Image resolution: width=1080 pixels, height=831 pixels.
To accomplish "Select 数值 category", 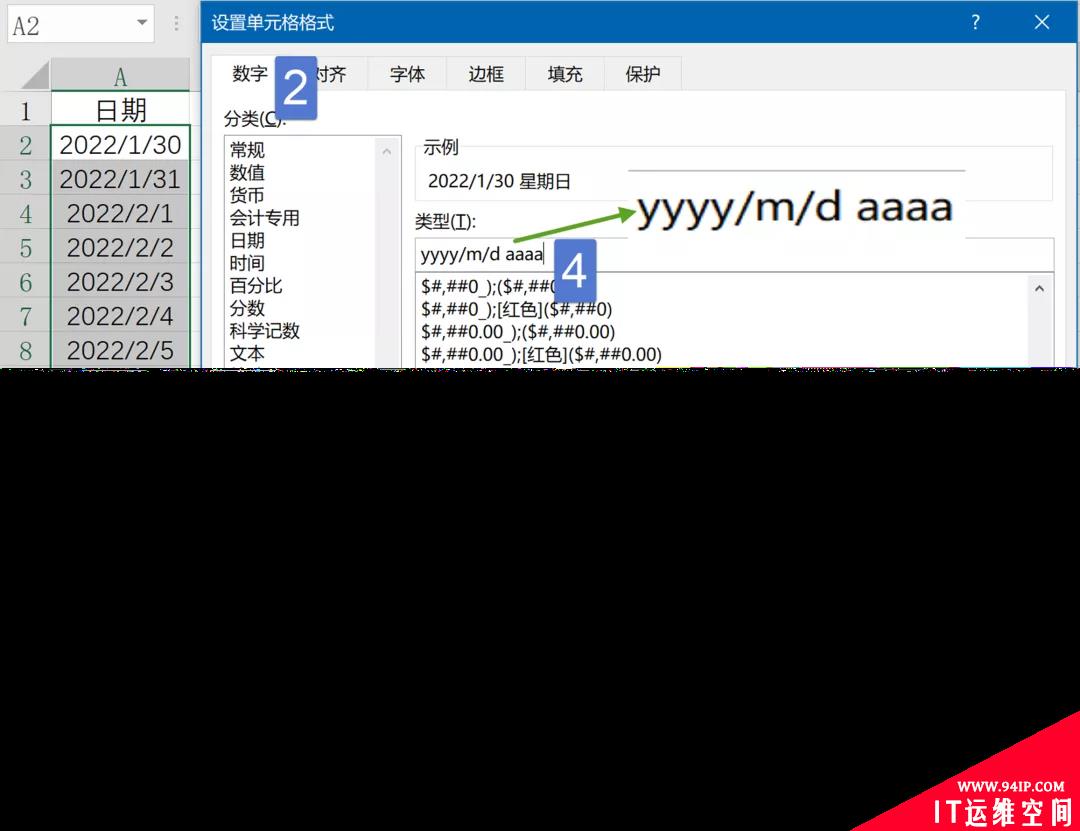I will click(x=247, y=172).
